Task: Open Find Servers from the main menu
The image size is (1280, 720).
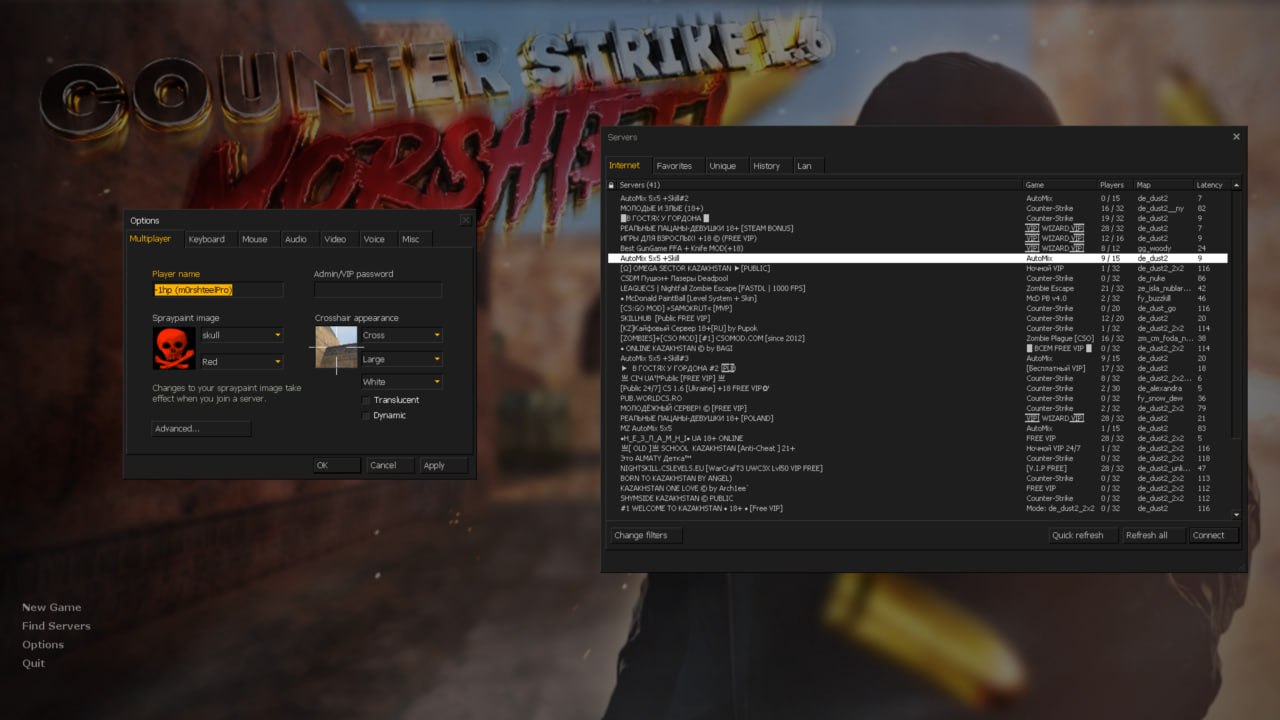Action: pos(56,626)
